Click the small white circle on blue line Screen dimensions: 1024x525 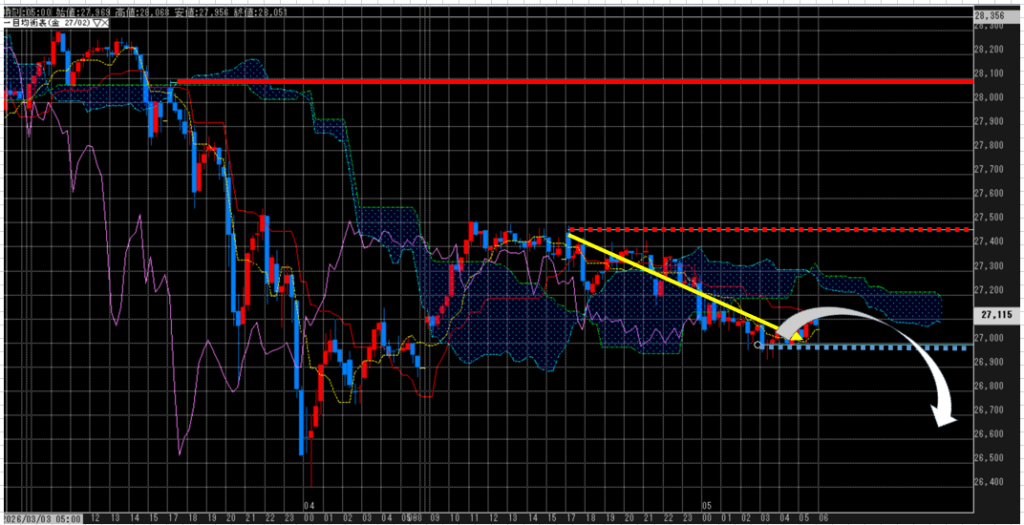[758, 346]
